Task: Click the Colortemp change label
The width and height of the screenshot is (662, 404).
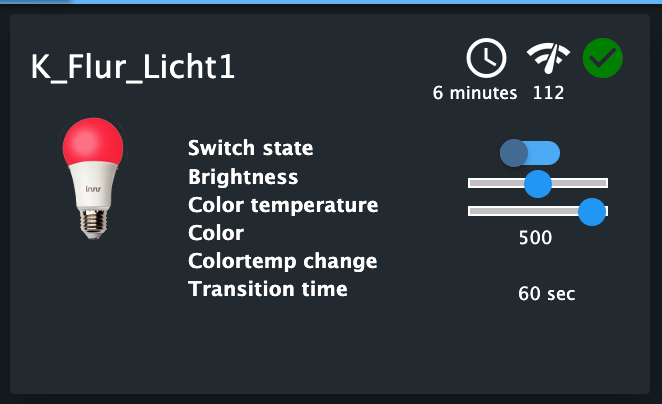Action: [282, 261]
